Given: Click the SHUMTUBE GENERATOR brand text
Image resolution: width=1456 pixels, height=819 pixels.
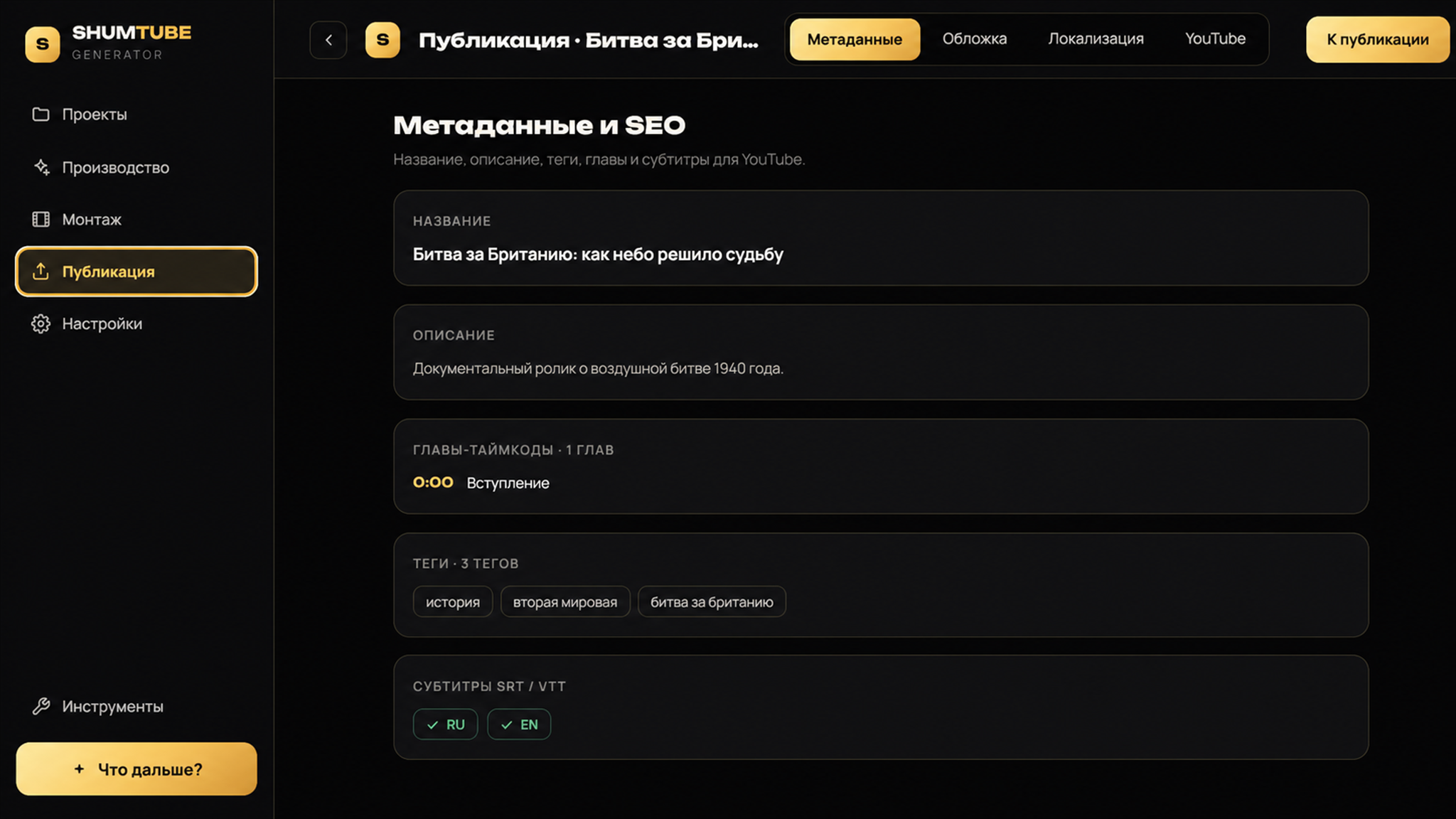Looking at the screenshot, I should 132,43.
